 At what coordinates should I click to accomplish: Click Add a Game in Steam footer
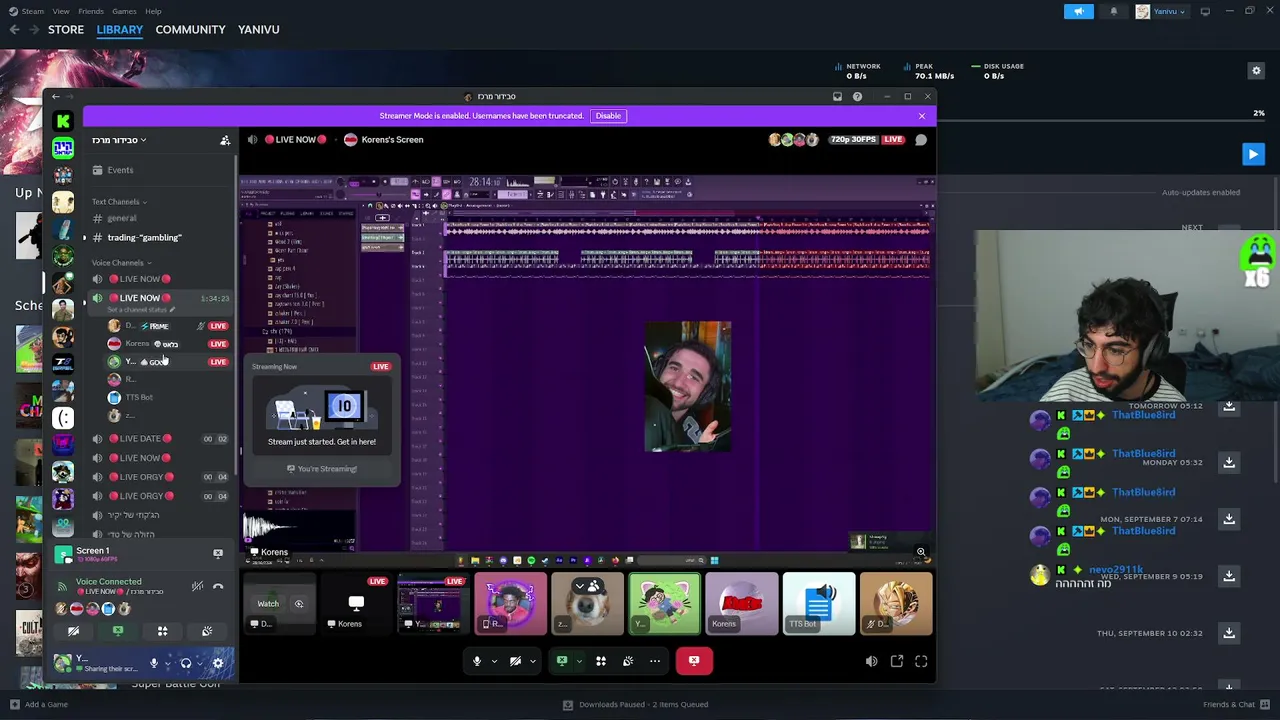click(39, 705)
